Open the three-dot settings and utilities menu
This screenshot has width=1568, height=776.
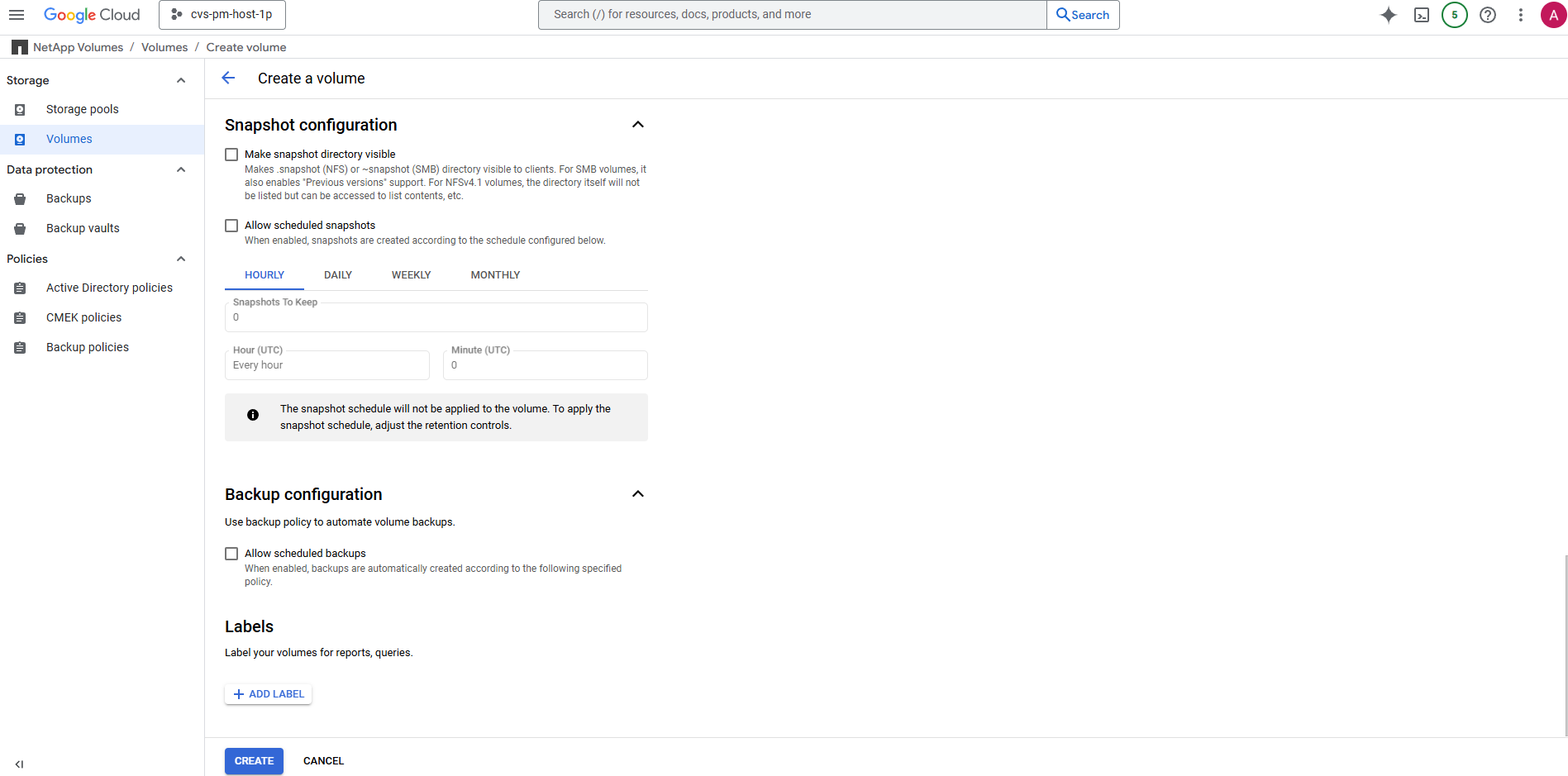1521,15
